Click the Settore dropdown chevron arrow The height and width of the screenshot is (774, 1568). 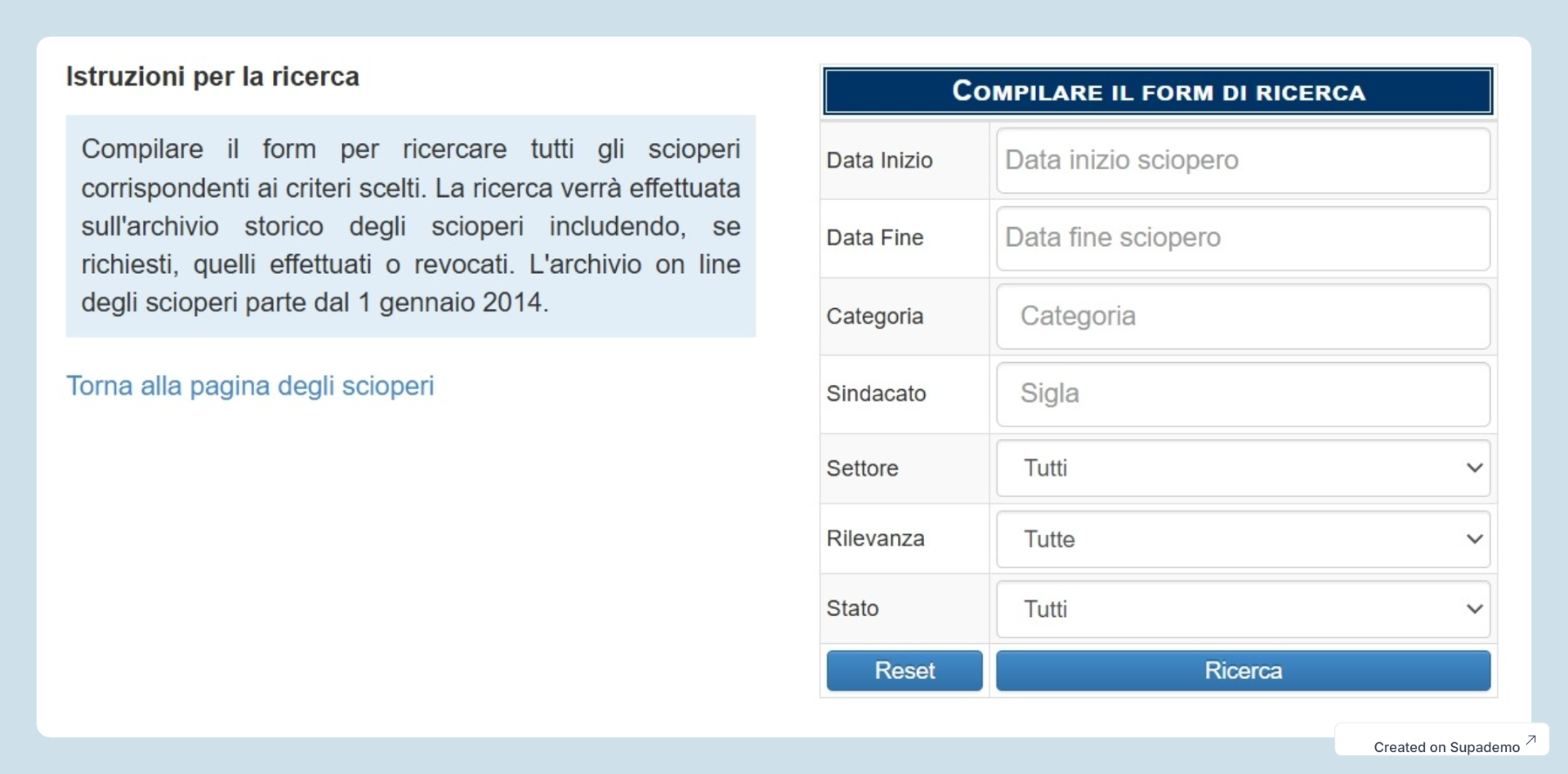click(1473, 468)
